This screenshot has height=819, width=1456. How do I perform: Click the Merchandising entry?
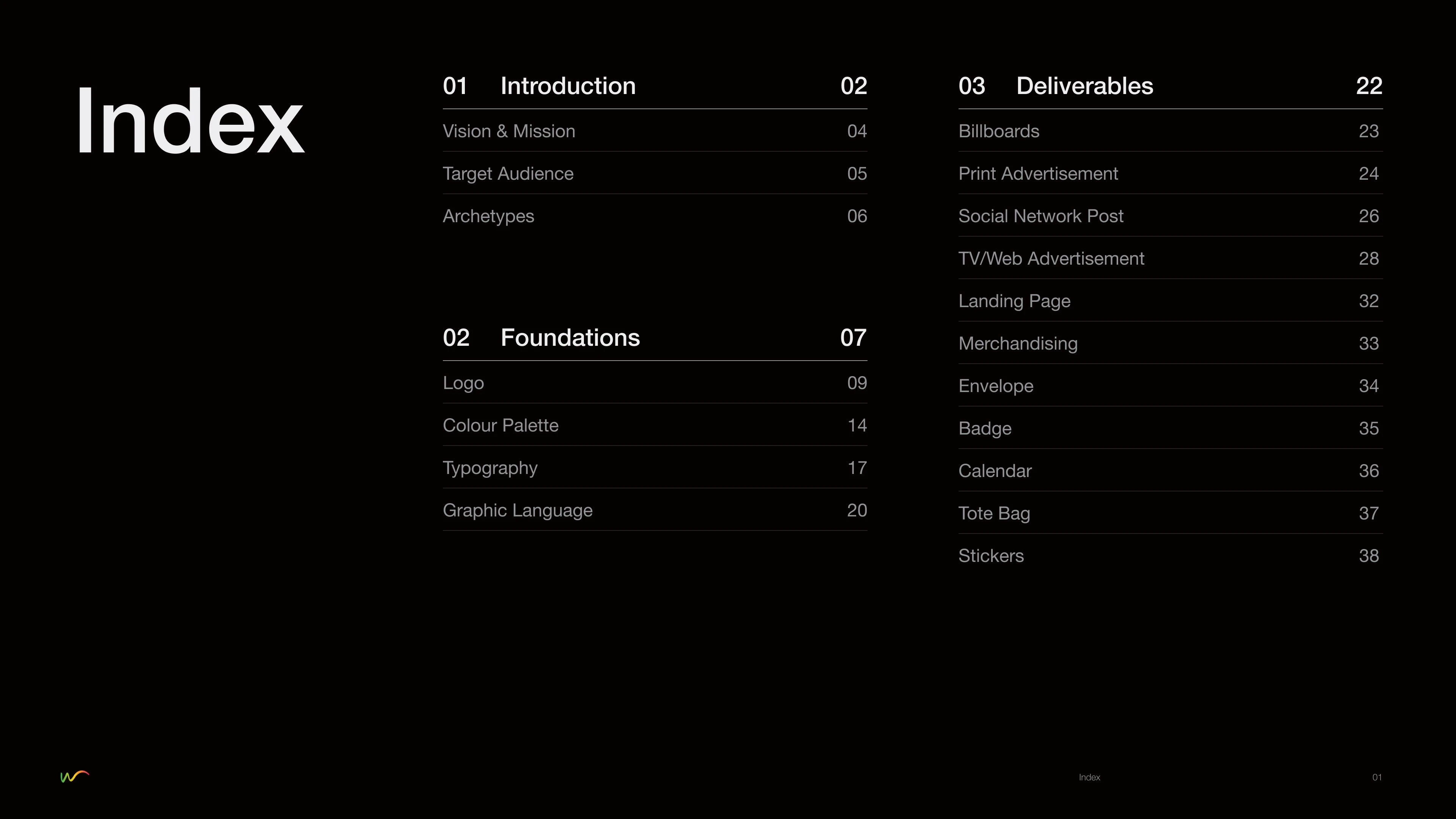tap(1017, 343)
